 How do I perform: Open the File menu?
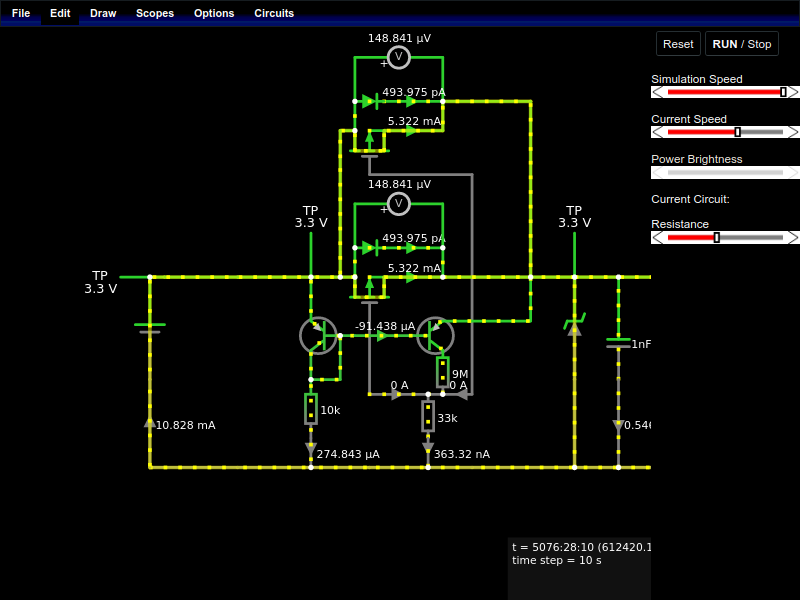[x=21, y=13]
